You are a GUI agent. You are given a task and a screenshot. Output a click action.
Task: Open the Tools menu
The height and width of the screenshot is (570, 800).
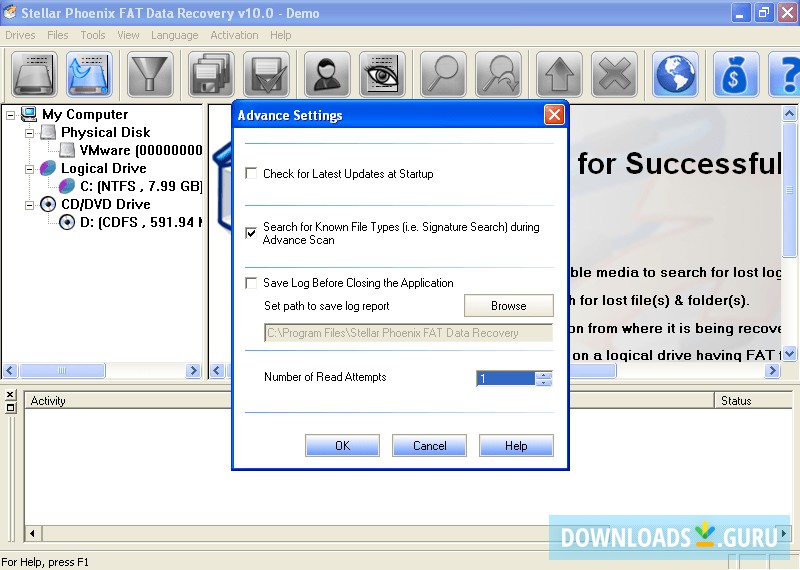pyautogui.click(x=93, y=35)
